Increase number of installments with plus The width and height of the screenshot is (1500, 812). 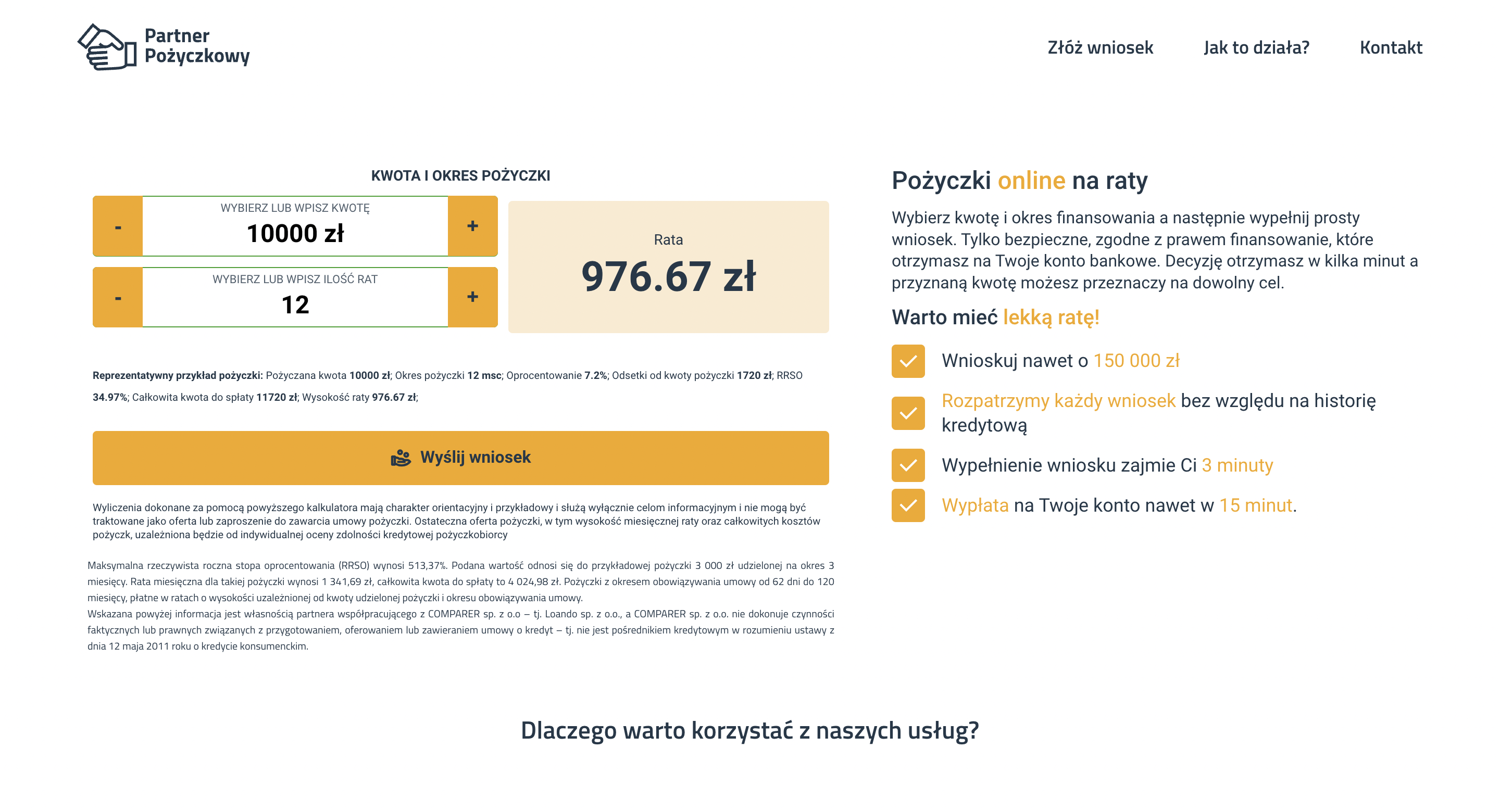pyautogui.click(x=472, y=297)
